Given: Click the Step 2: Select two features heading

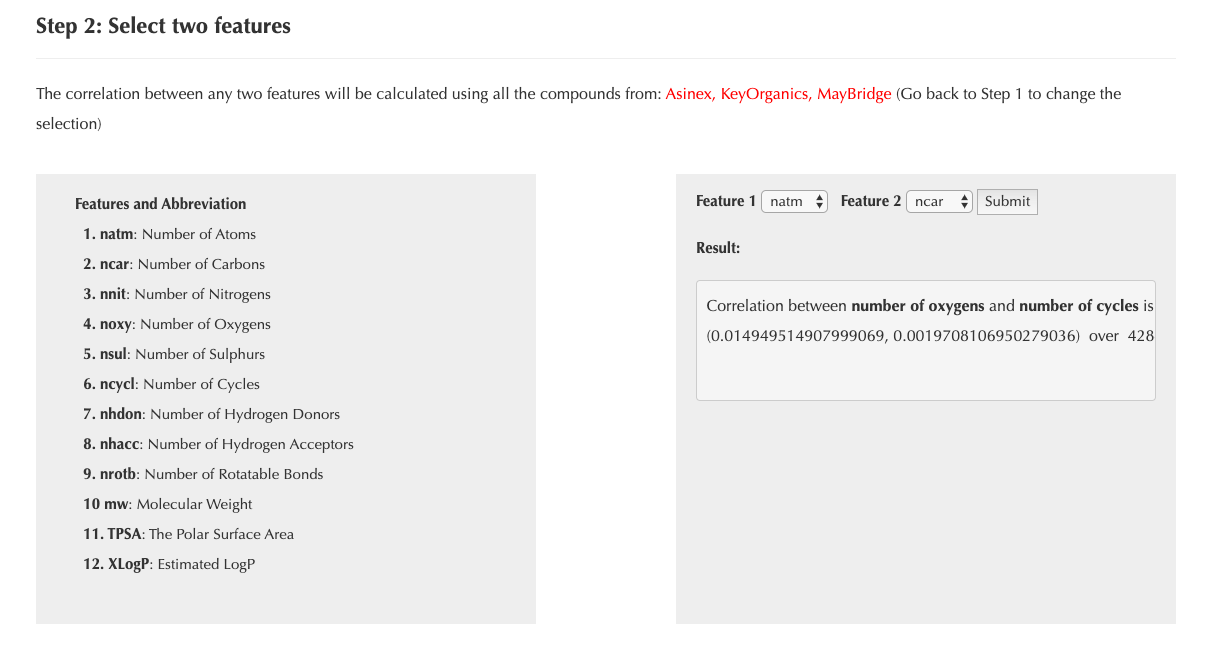Looking at the screenshot, I should click(163, 26).
